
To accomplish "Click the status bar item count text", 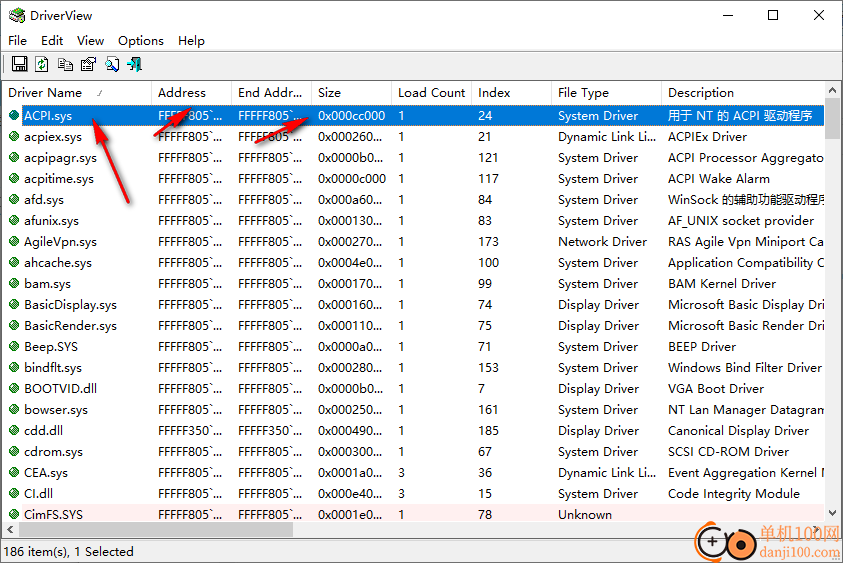I will (x=68, y=551).
